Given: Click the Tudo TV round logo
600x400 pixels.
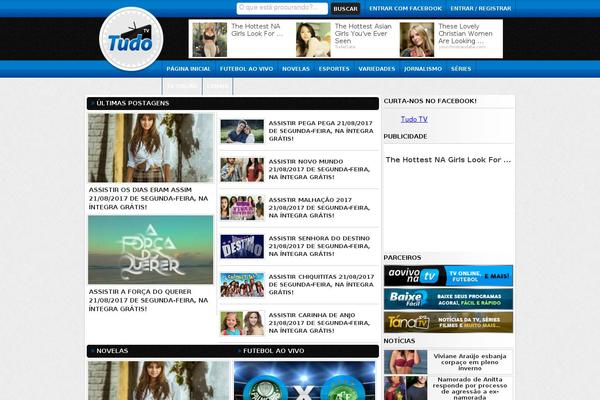Looking at the screenshot, I should tap(131, 39).
